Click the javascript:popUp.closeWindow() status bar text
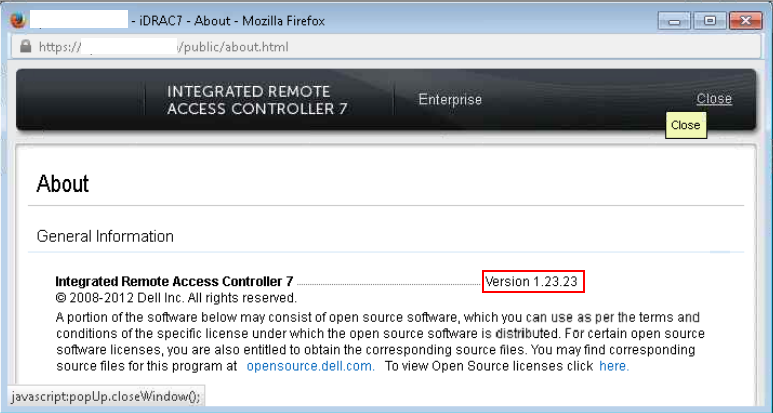 [x=106, y=397]
